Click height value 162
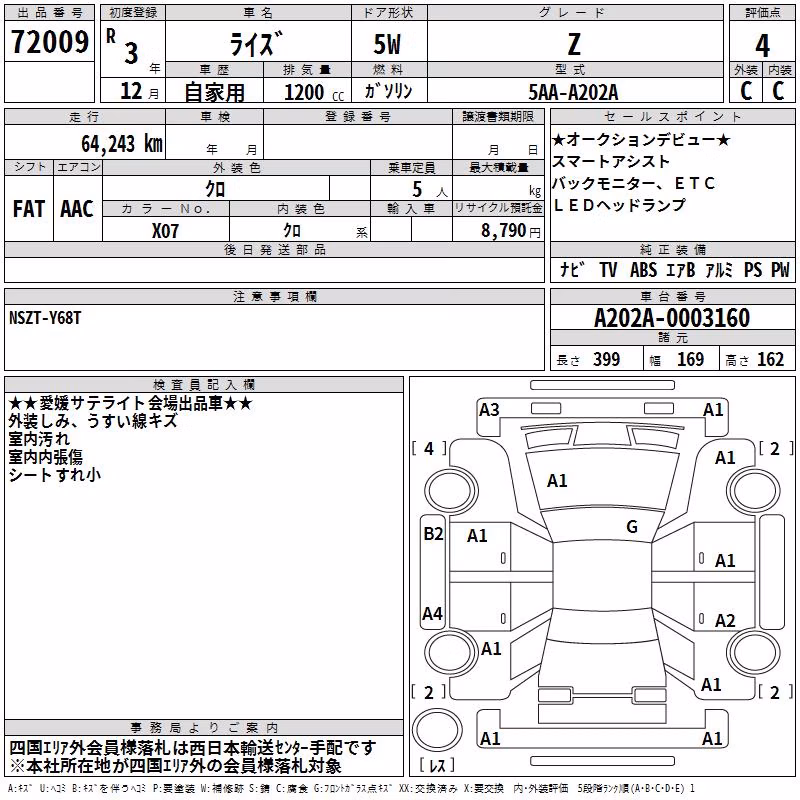This screenshot has width=800, height=800. click(770, 359)
